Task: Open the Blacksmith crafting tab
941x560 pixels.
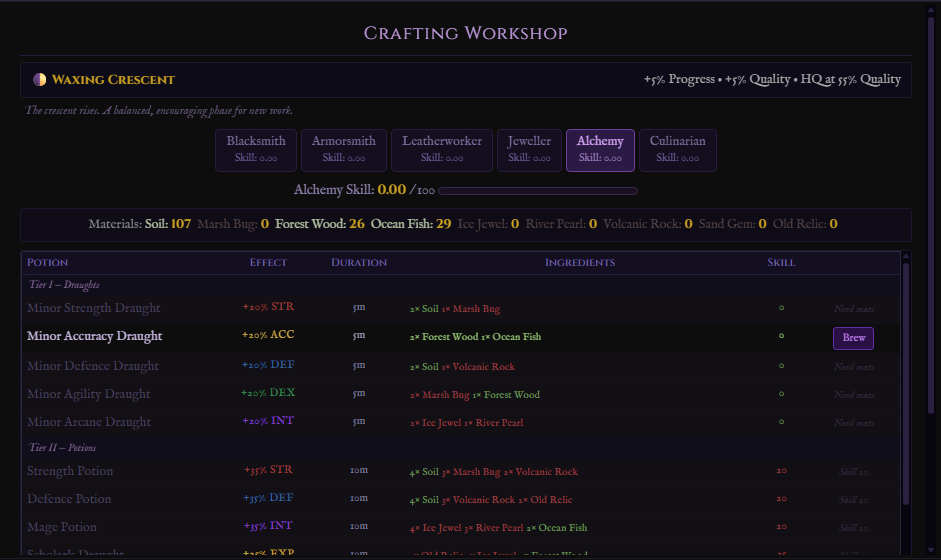Action: coord(256,150)
